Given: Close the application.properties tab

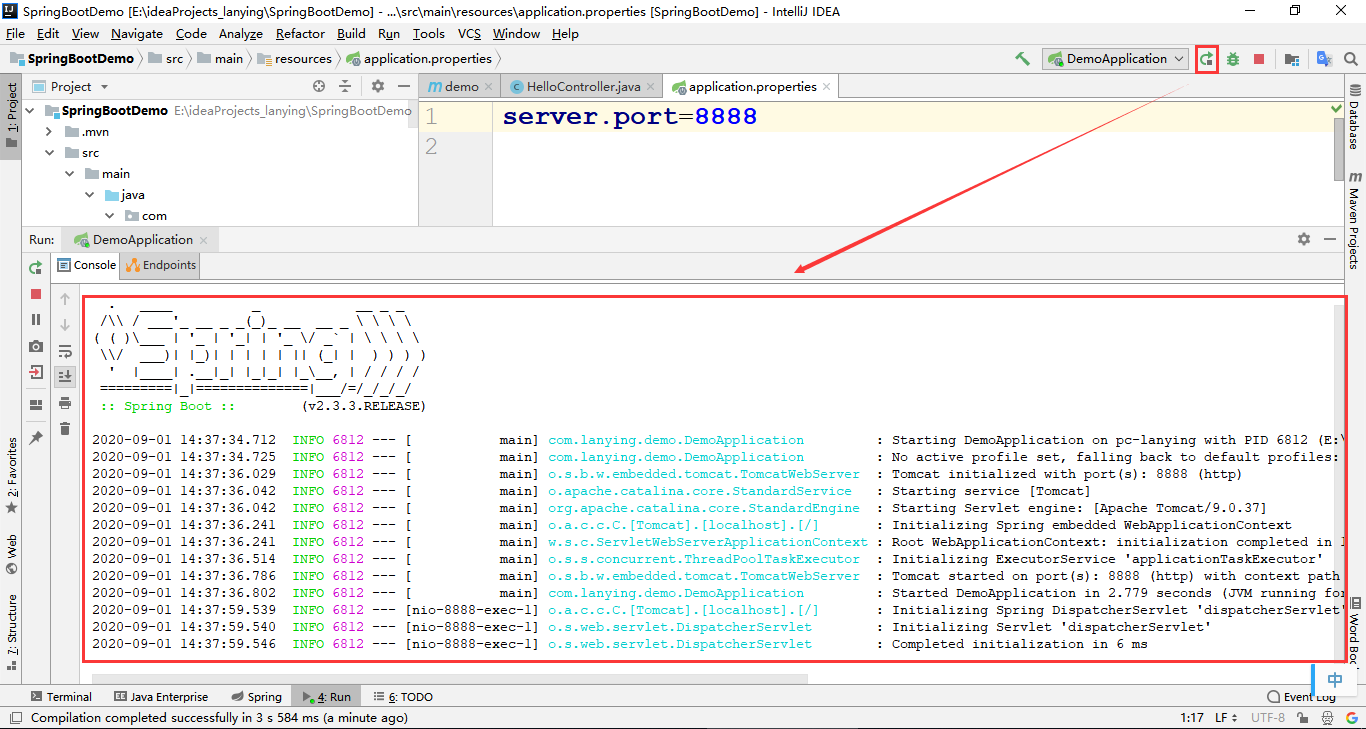Looking at the screenshot, I should [x=827, y=87].
